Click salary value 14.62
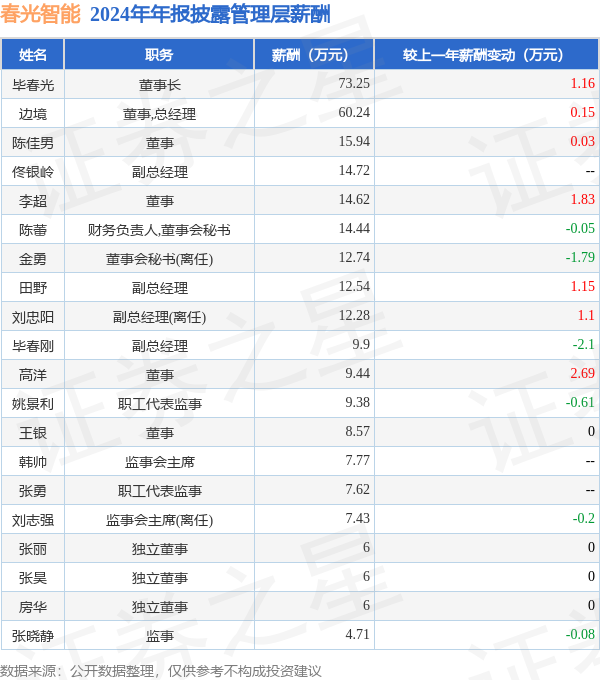Screen dimensions: 600x680 click(x=354, y=199)
